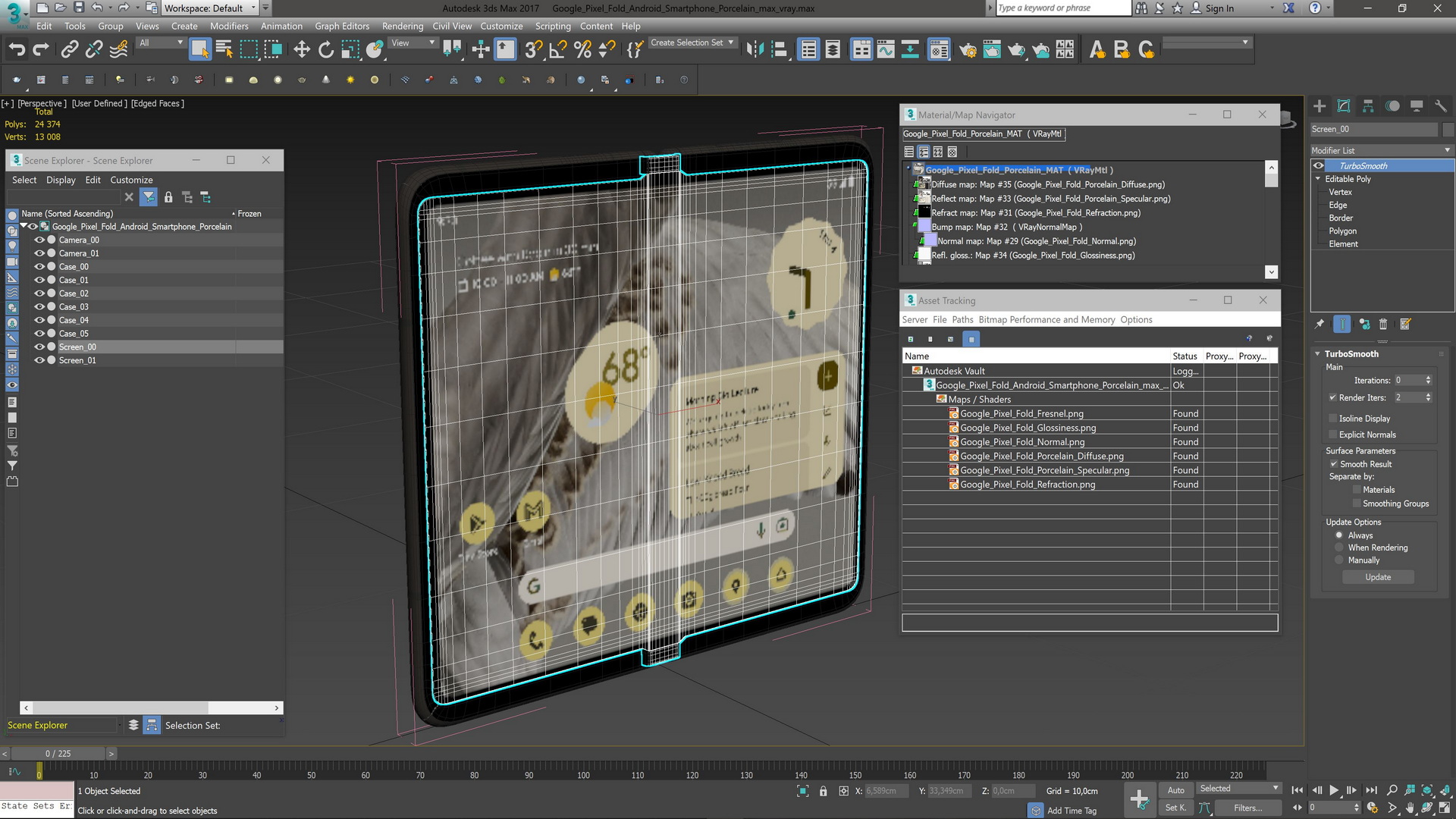Choose the Select and Move tool
This screenshot has height=819, width=1456.
pos(302,50)
